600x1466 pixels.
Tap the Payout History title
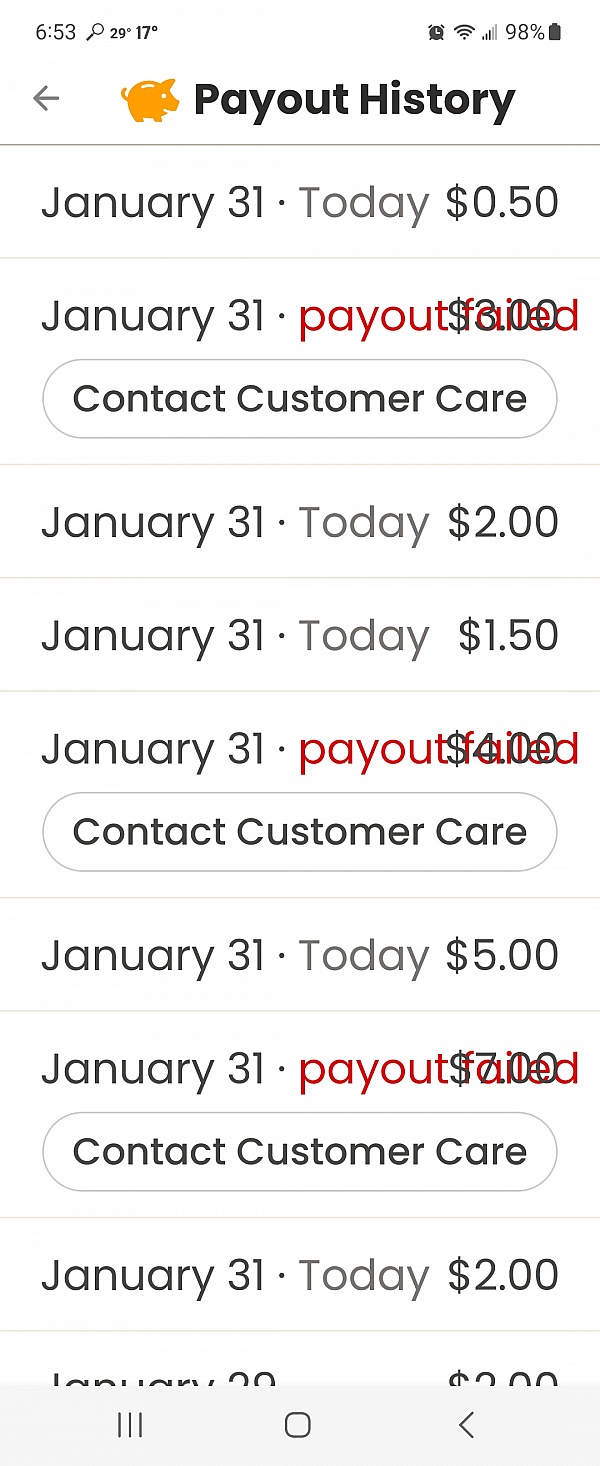354,100
